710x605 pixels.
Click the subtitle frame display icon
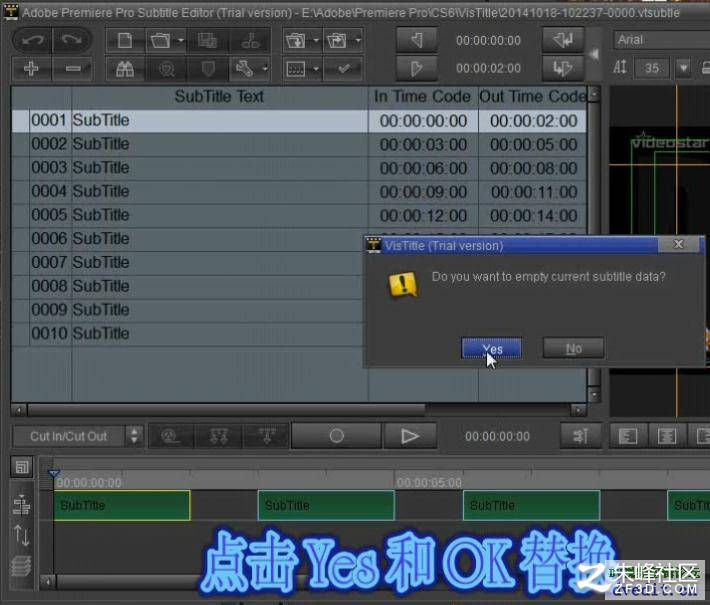(x=296, y=69)
